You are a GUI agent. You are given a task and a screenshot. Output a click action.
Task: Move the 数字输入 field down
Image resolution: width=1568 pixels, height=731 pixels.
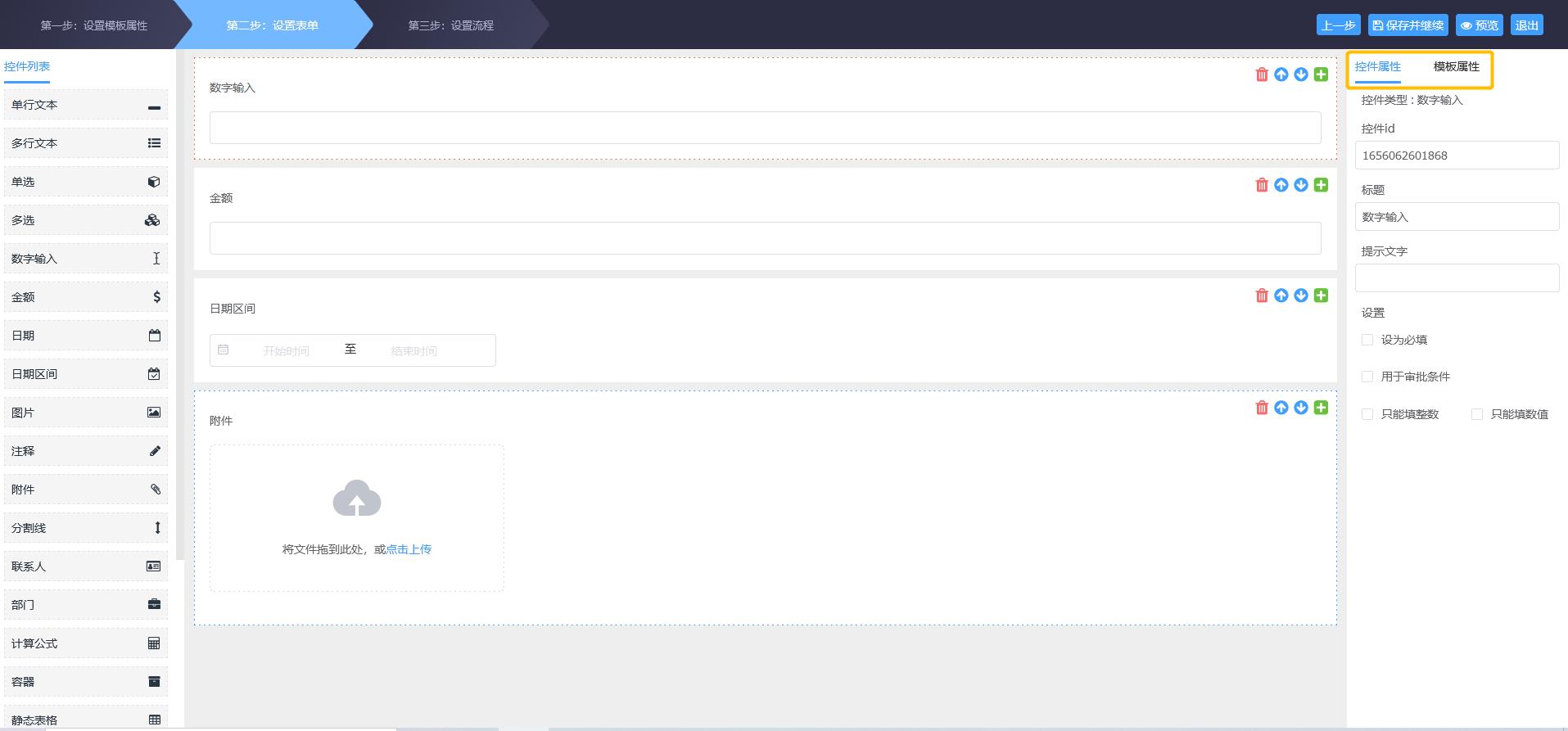point(1301,74)
